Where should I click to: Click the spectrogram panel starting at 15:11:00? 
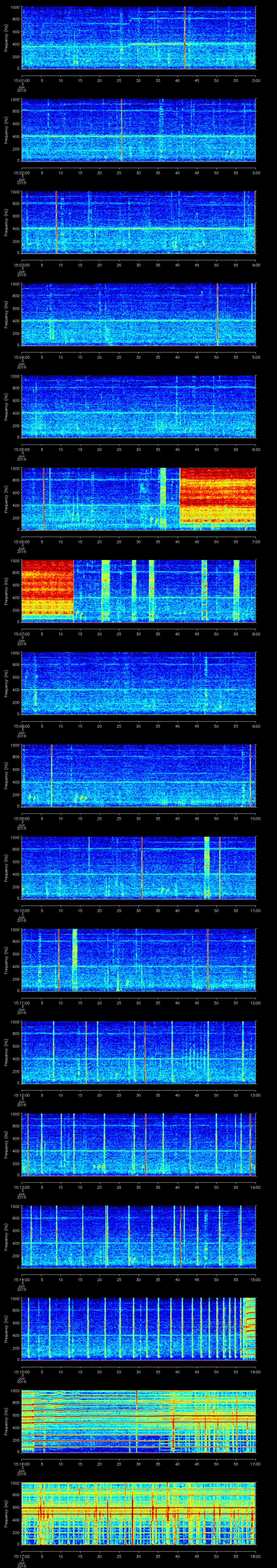139,960
